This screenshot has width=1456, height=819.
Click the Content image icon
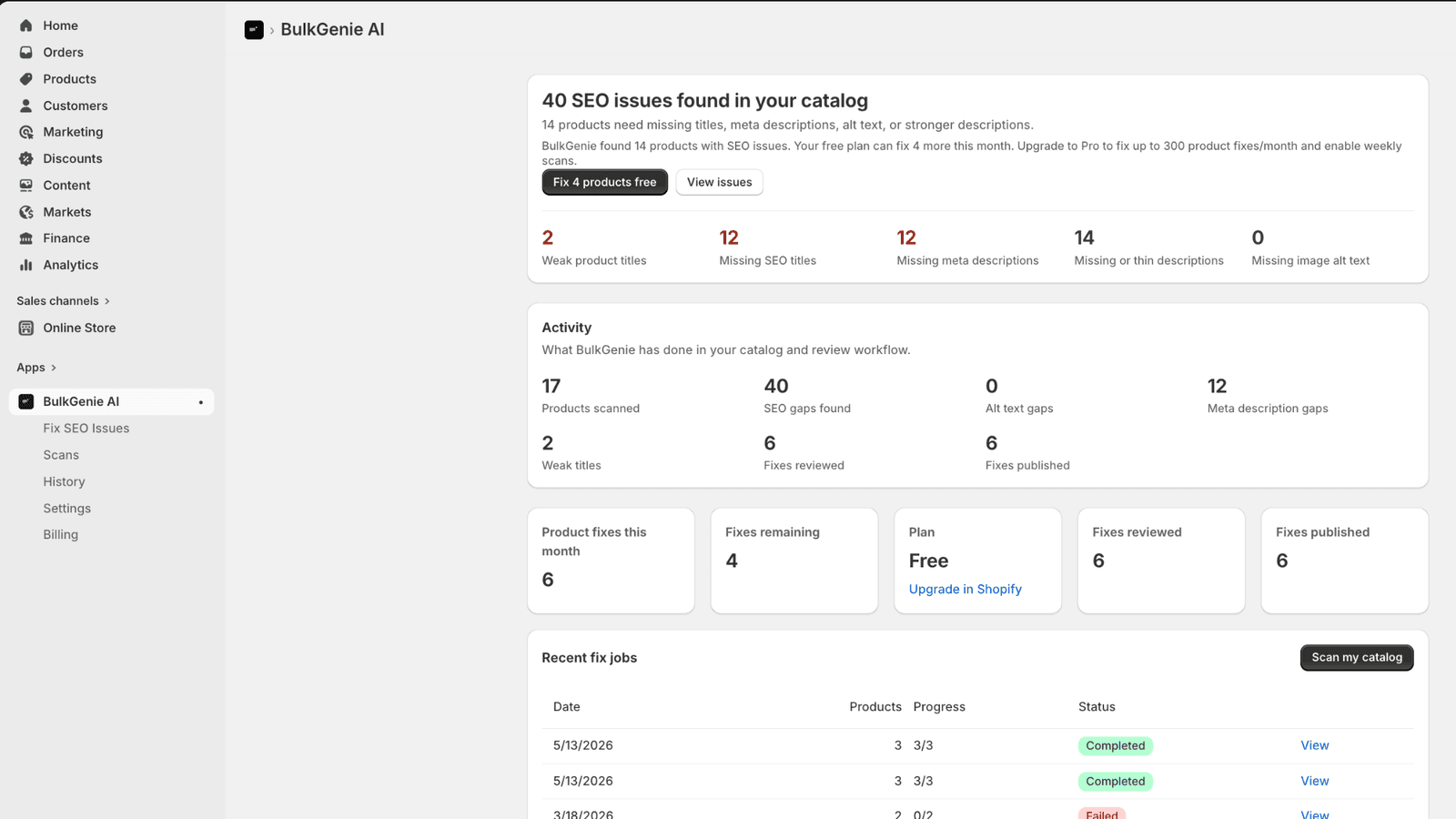[26, 185]
